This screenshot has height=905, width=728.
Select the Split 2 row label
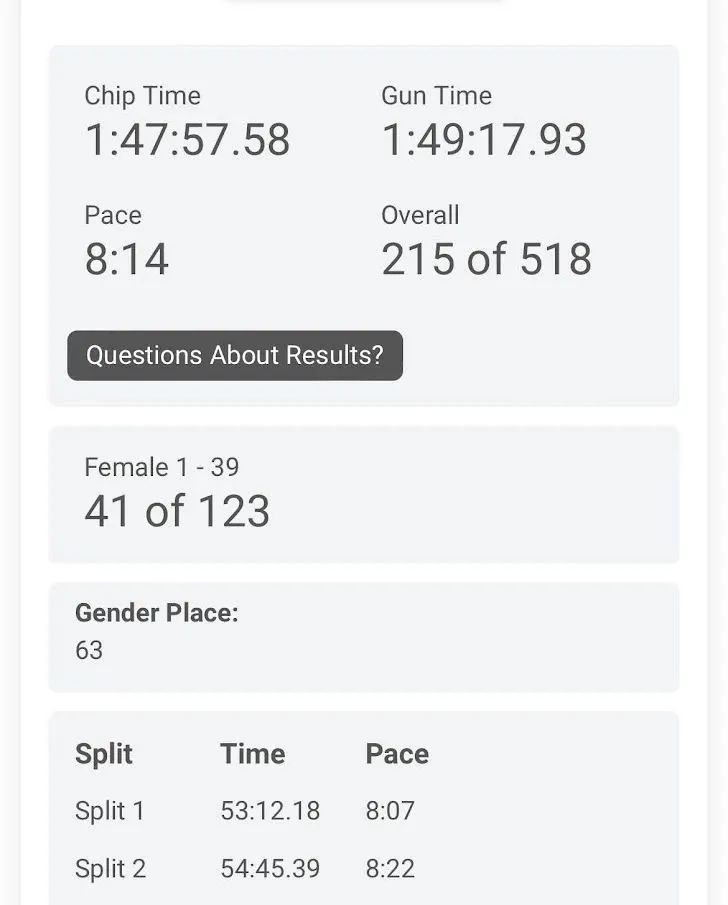(x=110, y=869)
